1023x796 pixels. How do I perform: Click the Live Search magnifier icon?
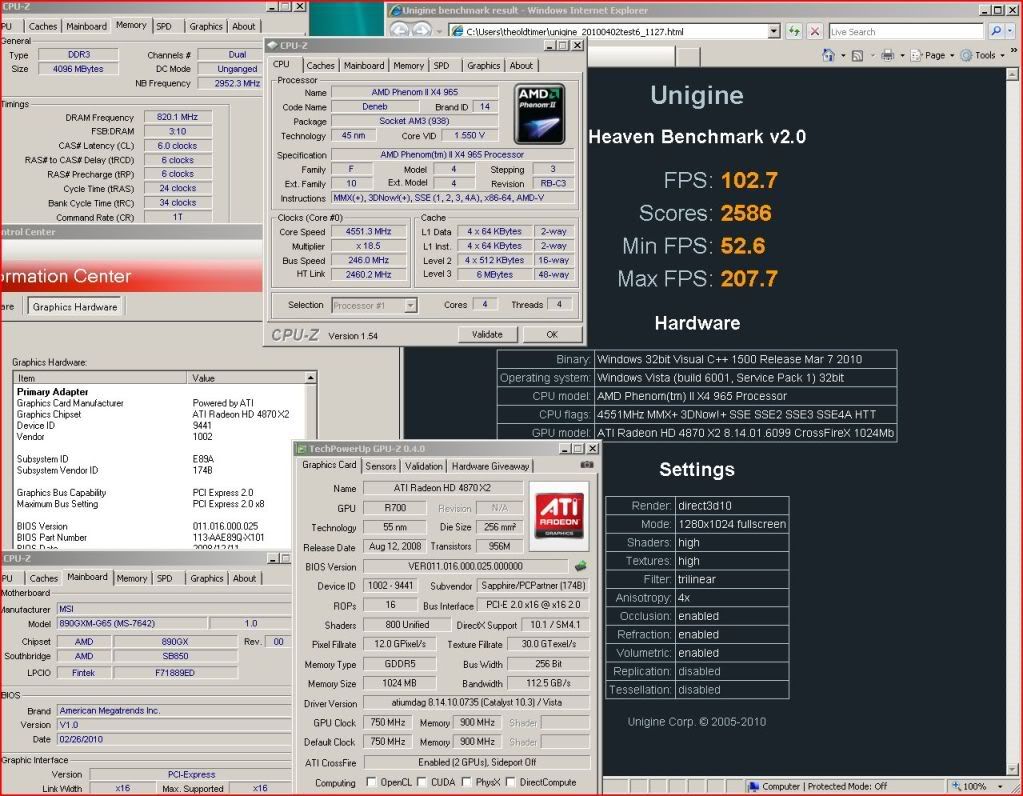click(x=996, y=32)
